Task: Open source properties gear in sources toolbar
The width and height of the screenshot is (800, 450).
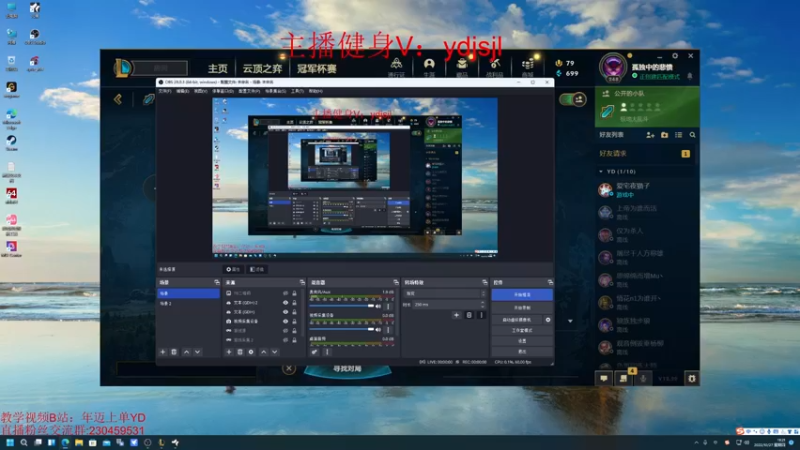Action: pyautogui.click(x=251, y=352)
